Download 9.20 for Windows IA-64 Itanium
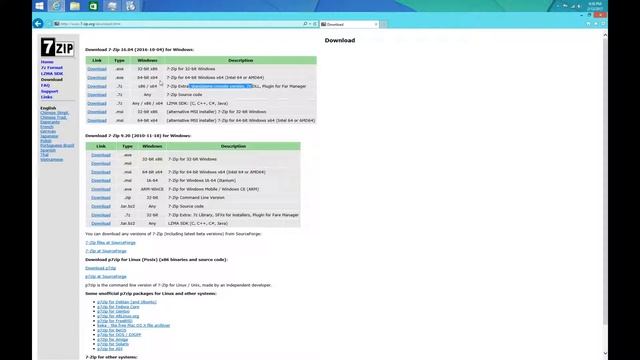 101,180
